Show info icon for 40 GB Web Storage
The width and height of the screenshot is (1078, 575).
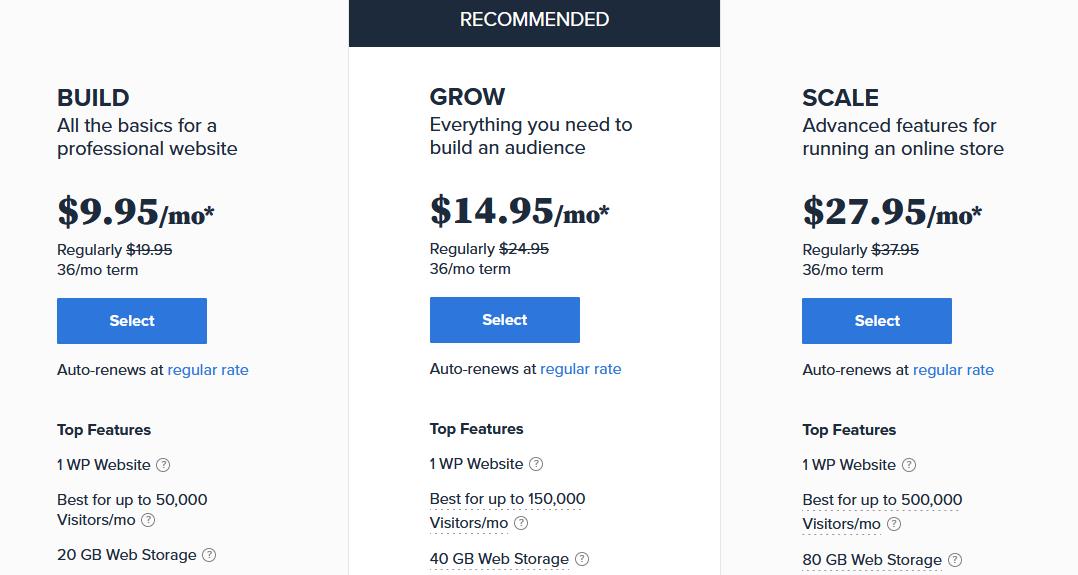click(x=582, y=559)
